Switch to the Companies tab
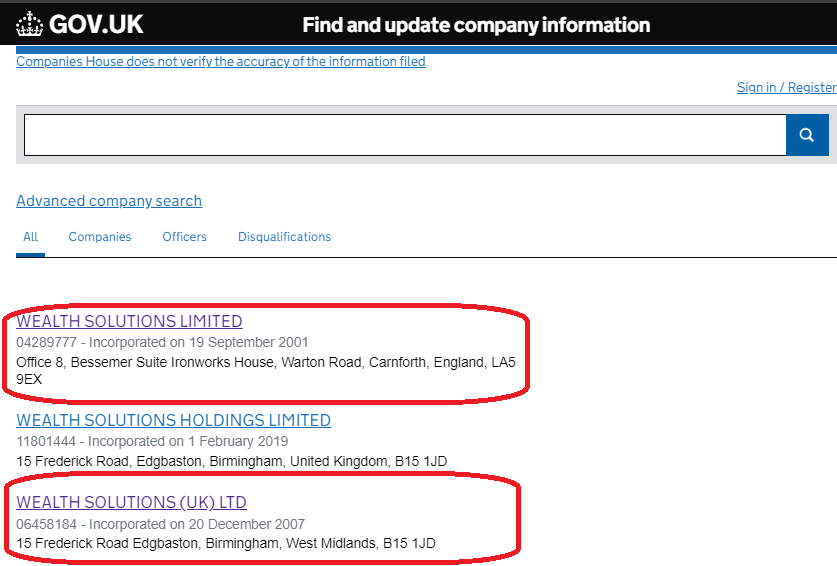Screen dimensions: 837x566 click(x=100, y=237)
